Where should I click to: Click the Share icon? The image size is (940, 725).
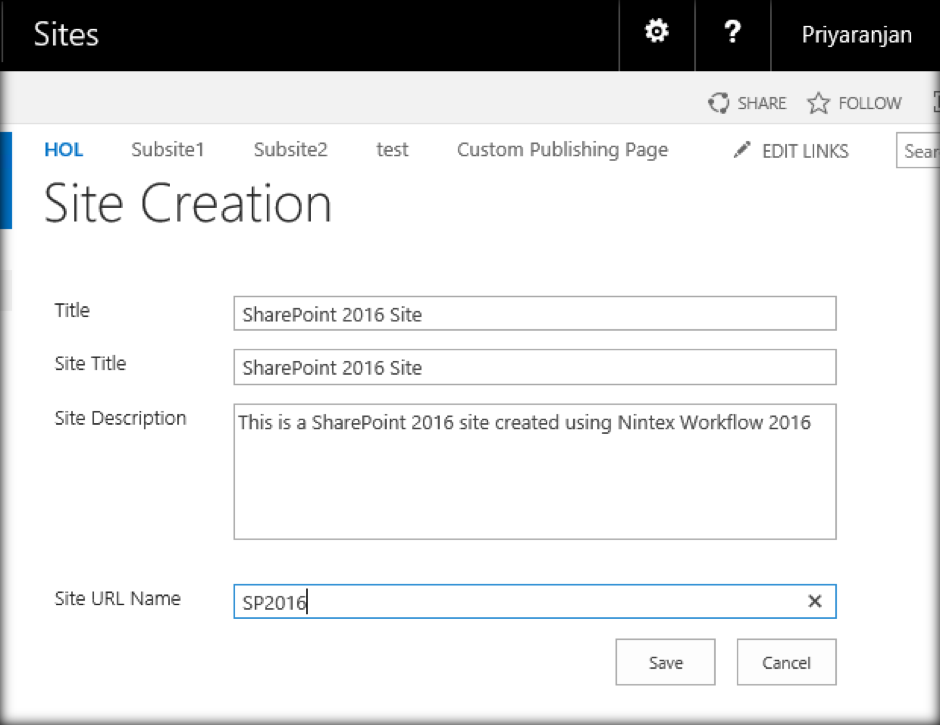coord(718,103)
